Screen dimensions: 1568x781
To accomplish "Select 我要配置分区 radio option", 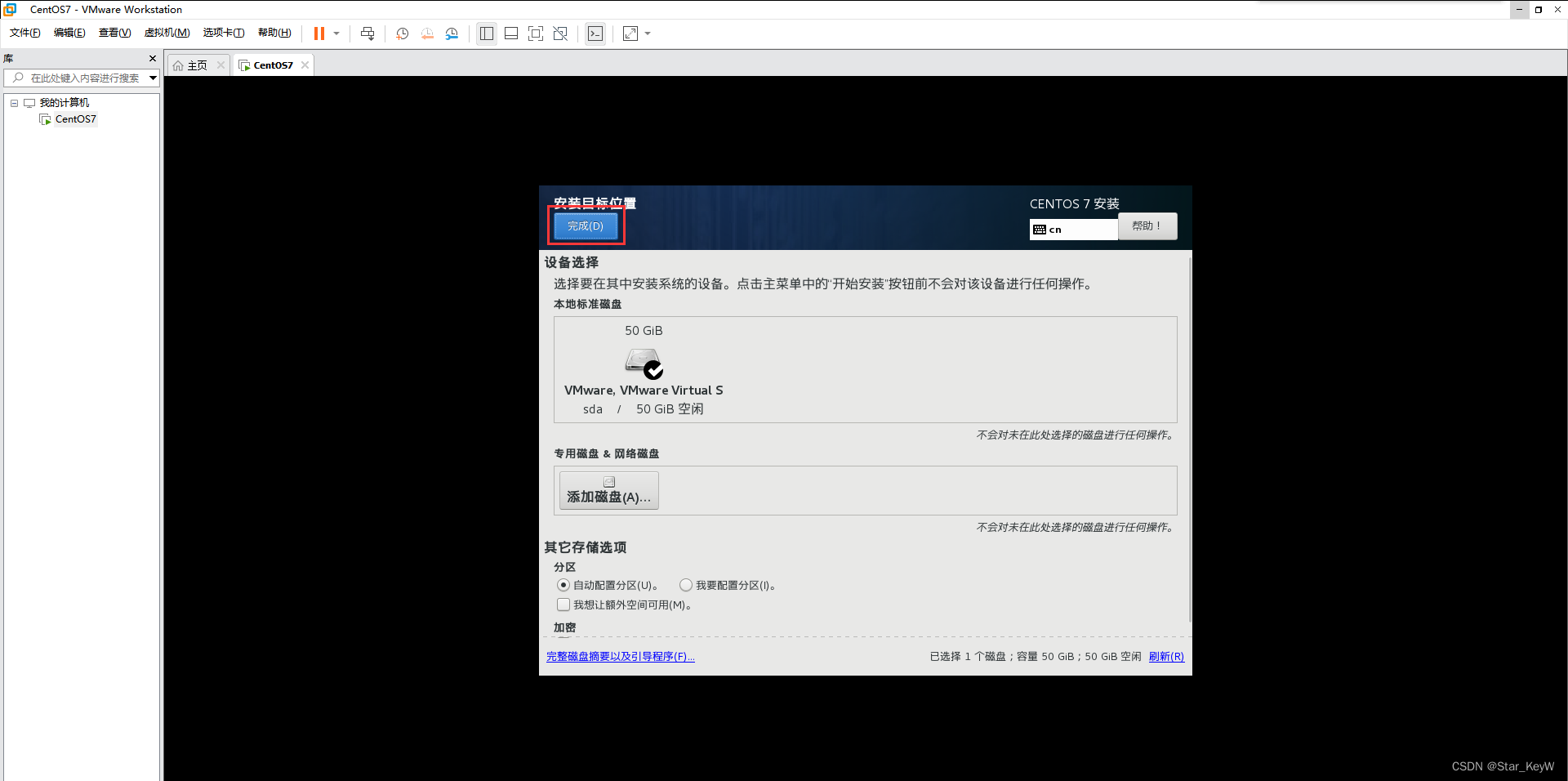I will 685,585.
